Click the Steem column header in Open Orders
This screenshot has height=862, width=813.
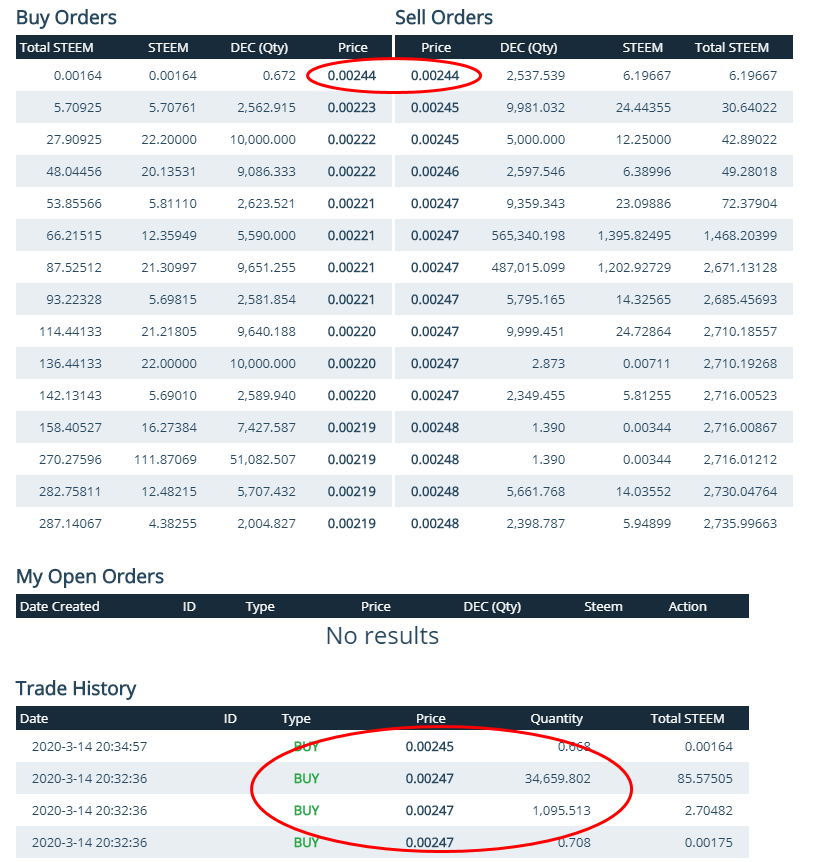click(x=603, y=606)
